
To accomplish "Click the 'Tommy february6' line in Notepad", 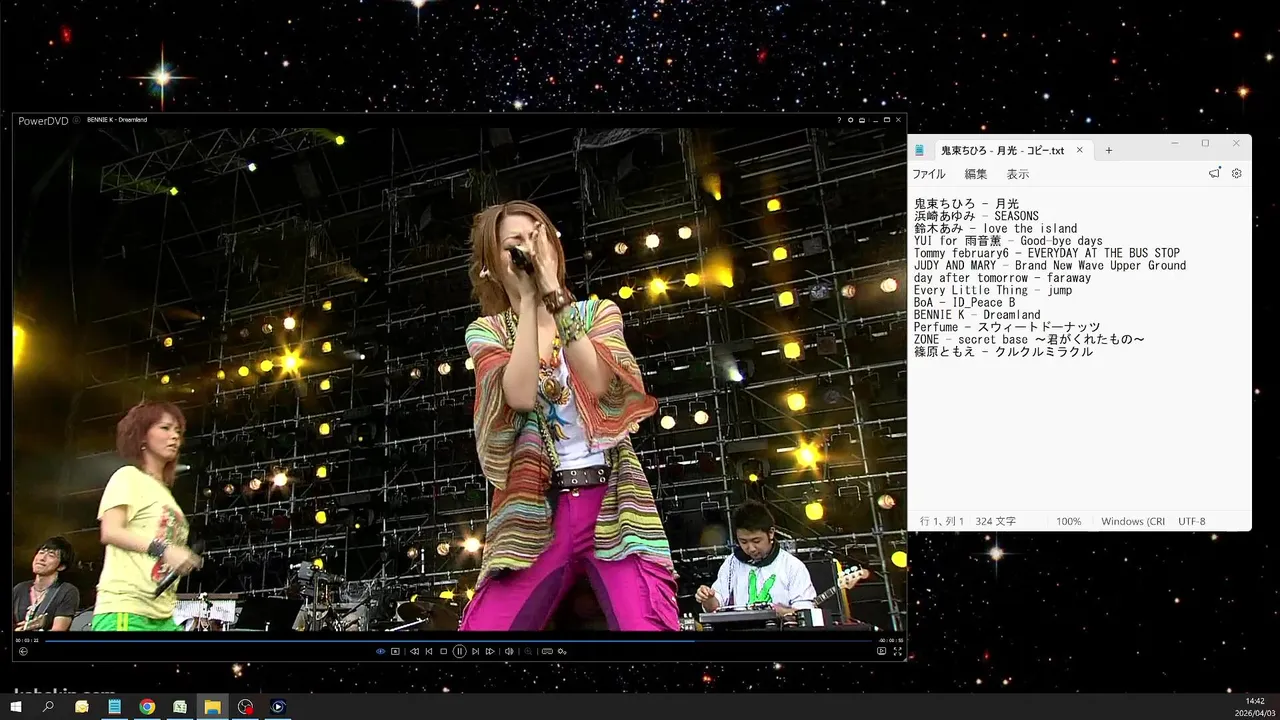I will tap(1046, 253).
